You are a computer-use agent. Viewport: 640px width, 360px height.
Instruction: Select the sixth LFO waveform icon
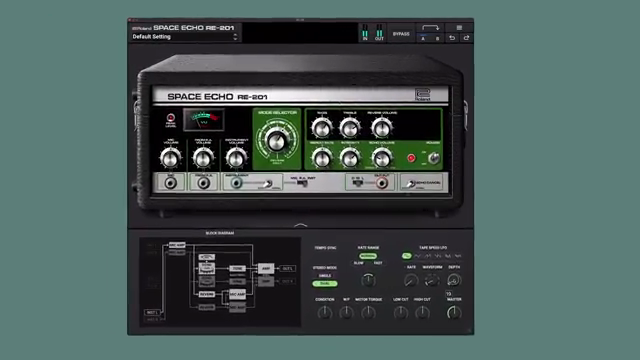458,256
